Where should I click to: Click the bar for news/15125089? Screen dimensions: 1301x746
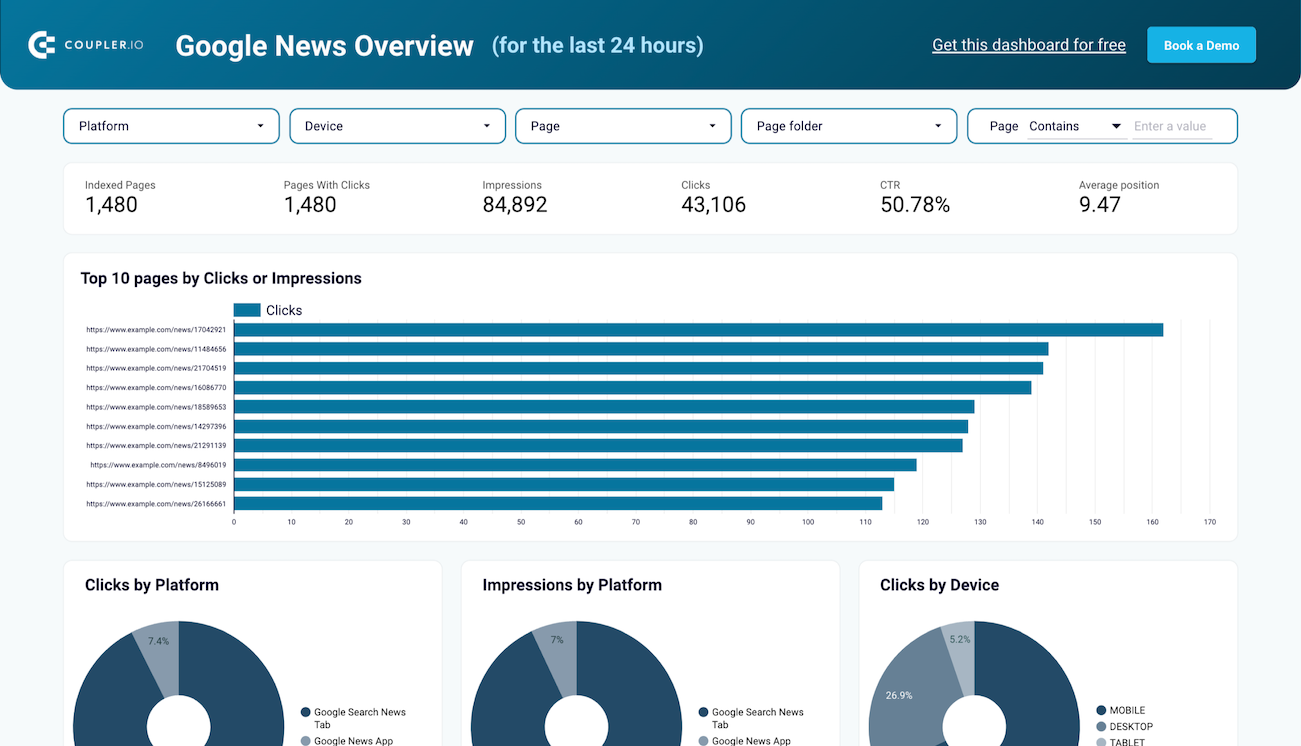[x=564, y=484]
